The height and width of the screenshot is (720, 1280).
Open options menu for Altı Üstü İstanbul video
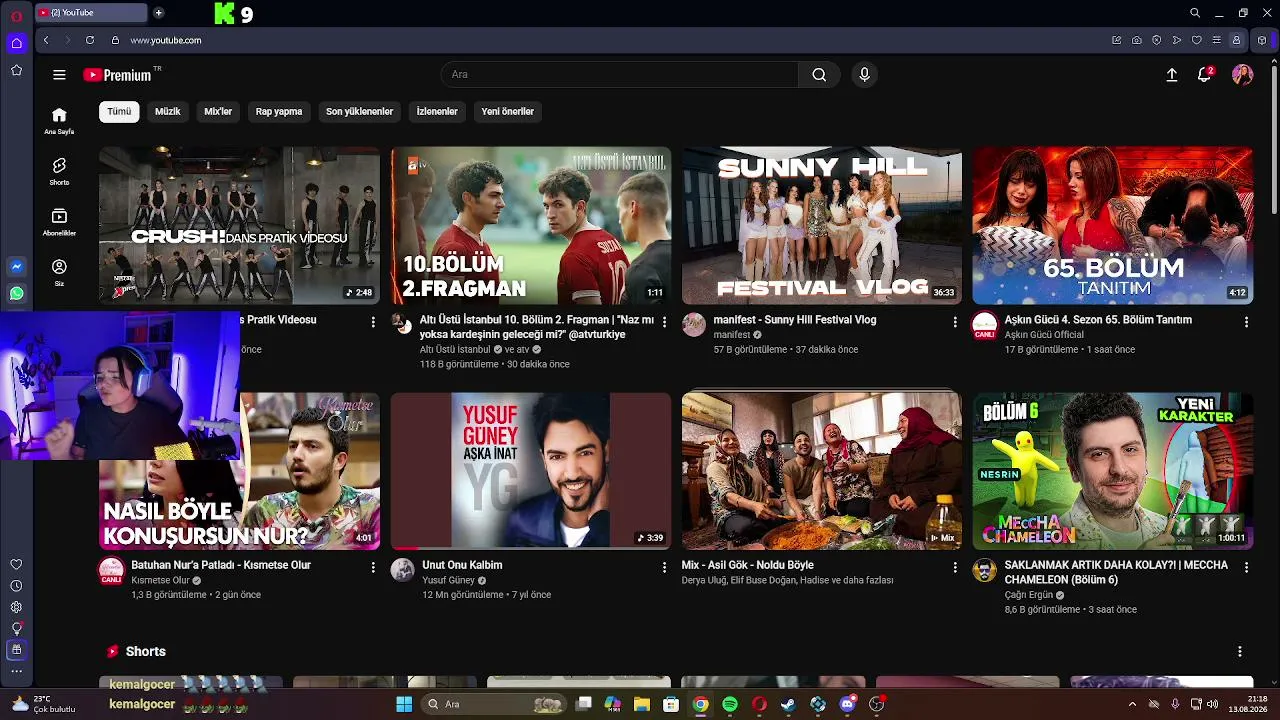pyautogui.click(x=664, y=322)
